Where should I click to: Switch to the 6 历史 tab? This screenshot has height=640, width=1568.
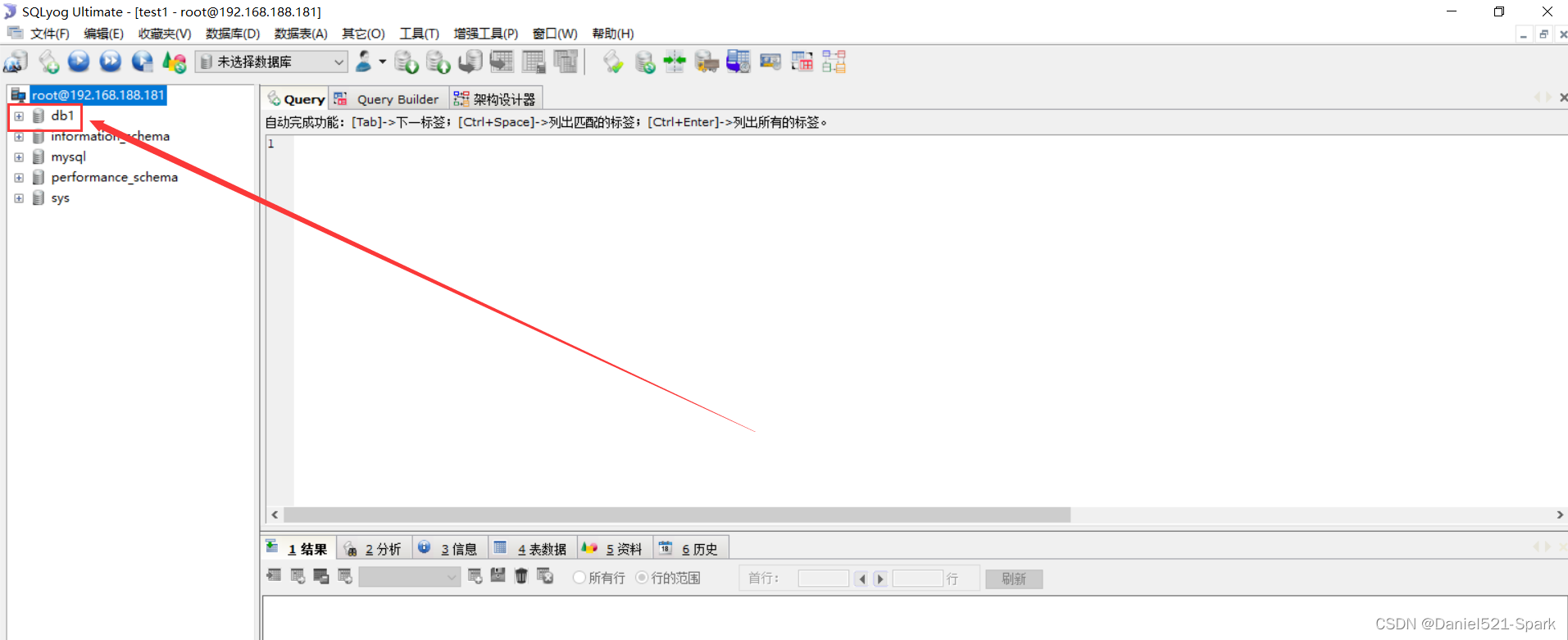691,549
